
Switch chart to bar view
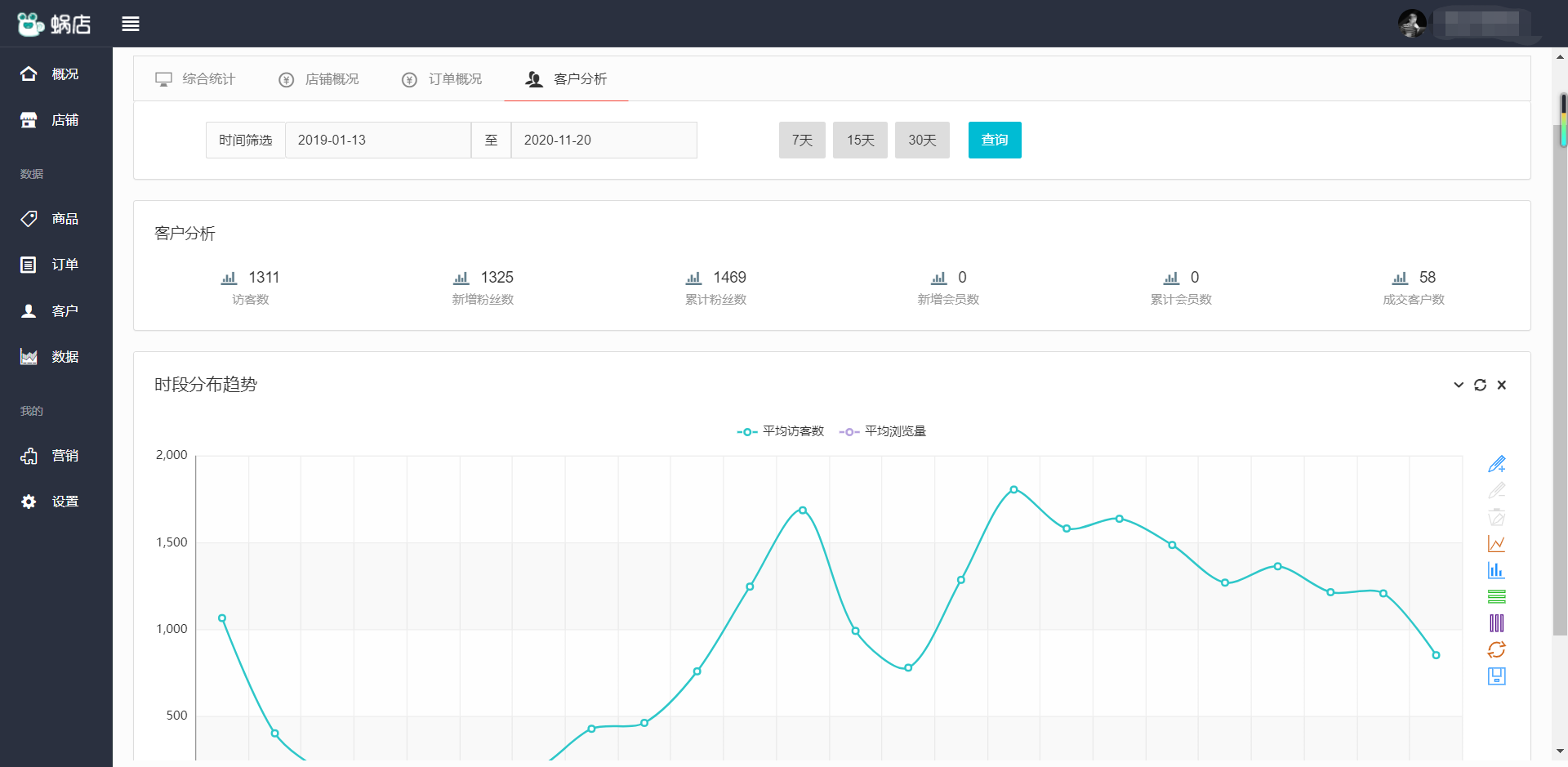pos(1496,570)
